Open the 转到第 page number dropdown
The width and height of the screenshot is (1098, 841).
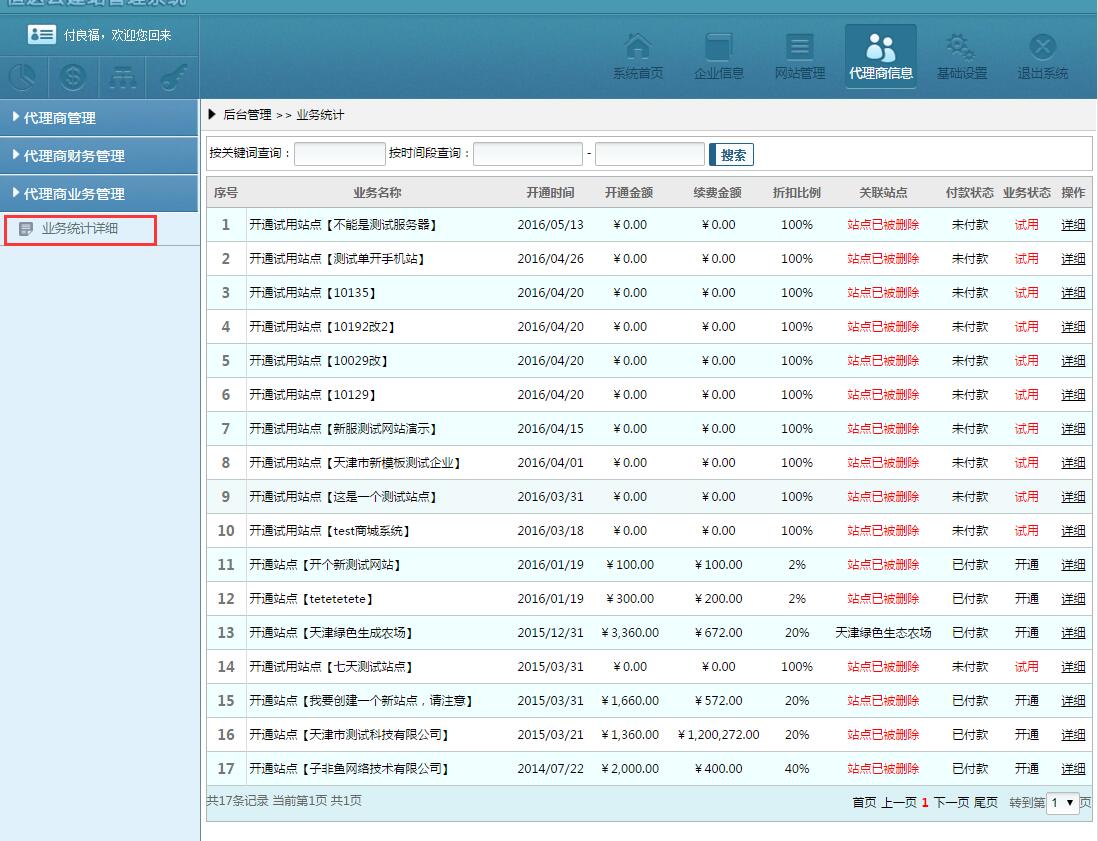pyautogui.click(x=1062, y=802)
